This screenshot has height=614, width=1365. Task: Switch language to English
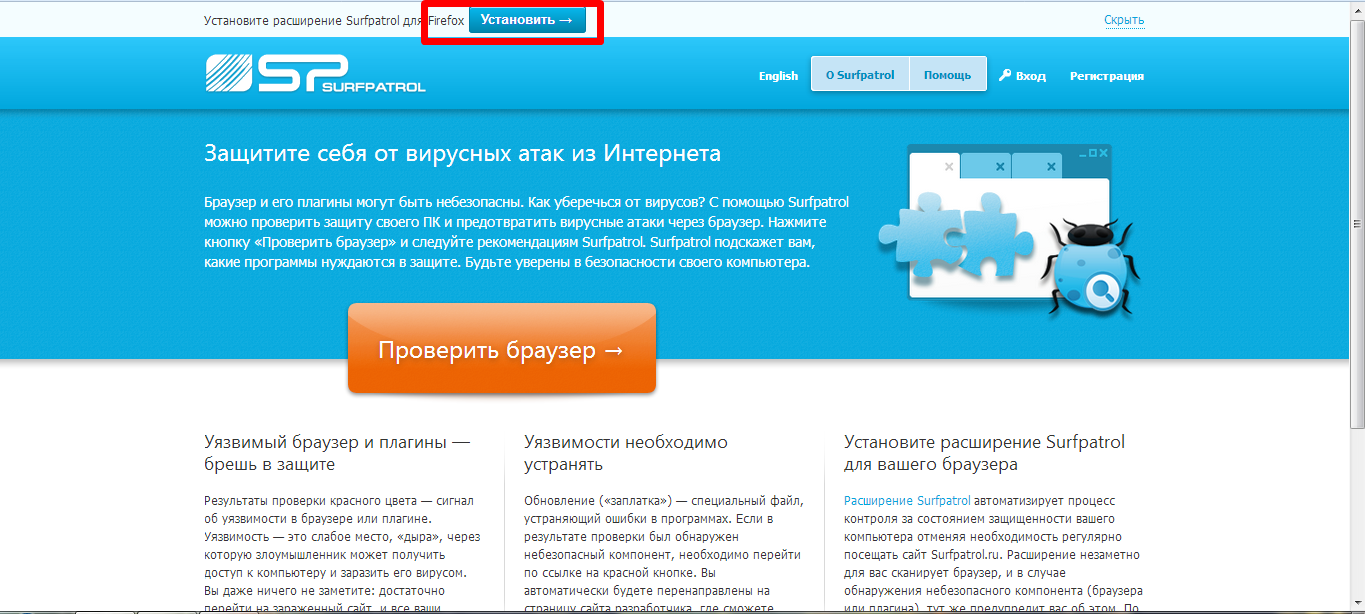coord(778,76)
